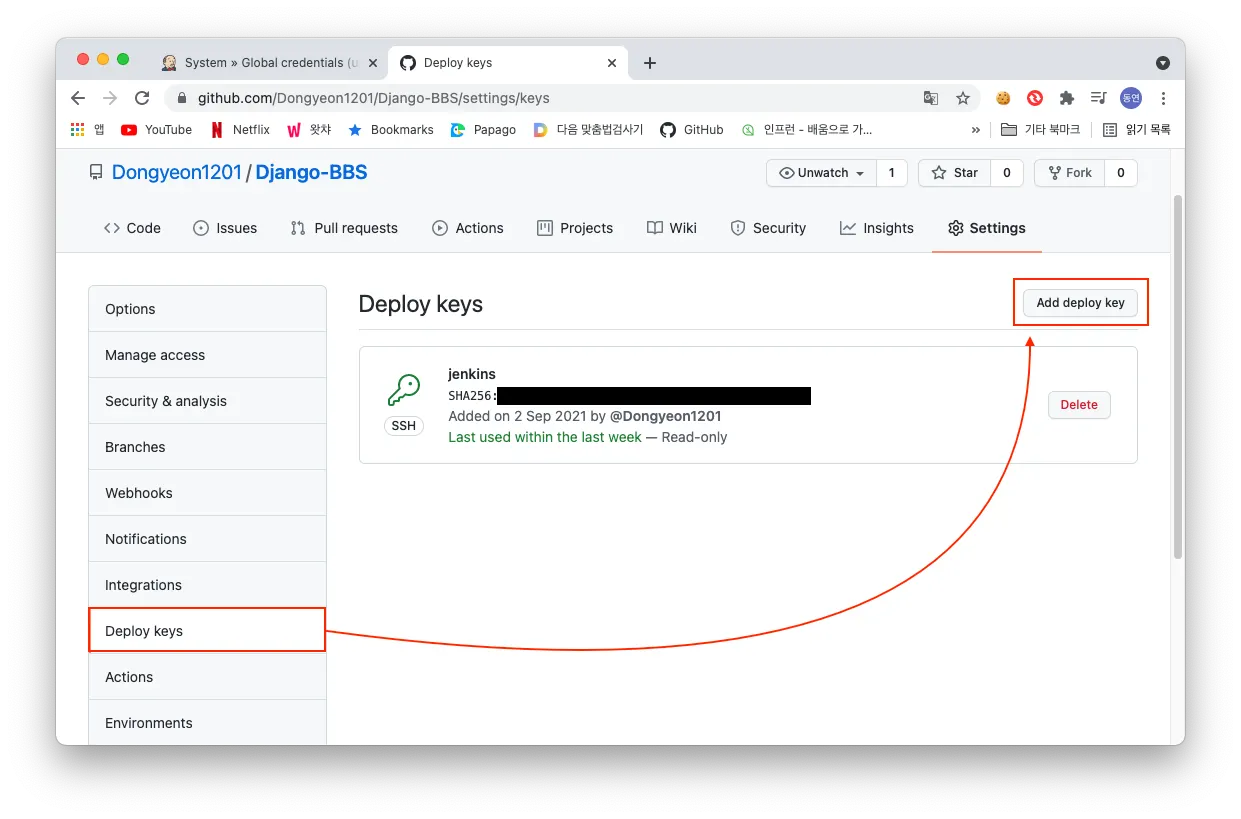Viewport: 1241px width, 819px height.
Task: Click the browser forward arrow
Action: pyautogui.click(x=110, y=98)
